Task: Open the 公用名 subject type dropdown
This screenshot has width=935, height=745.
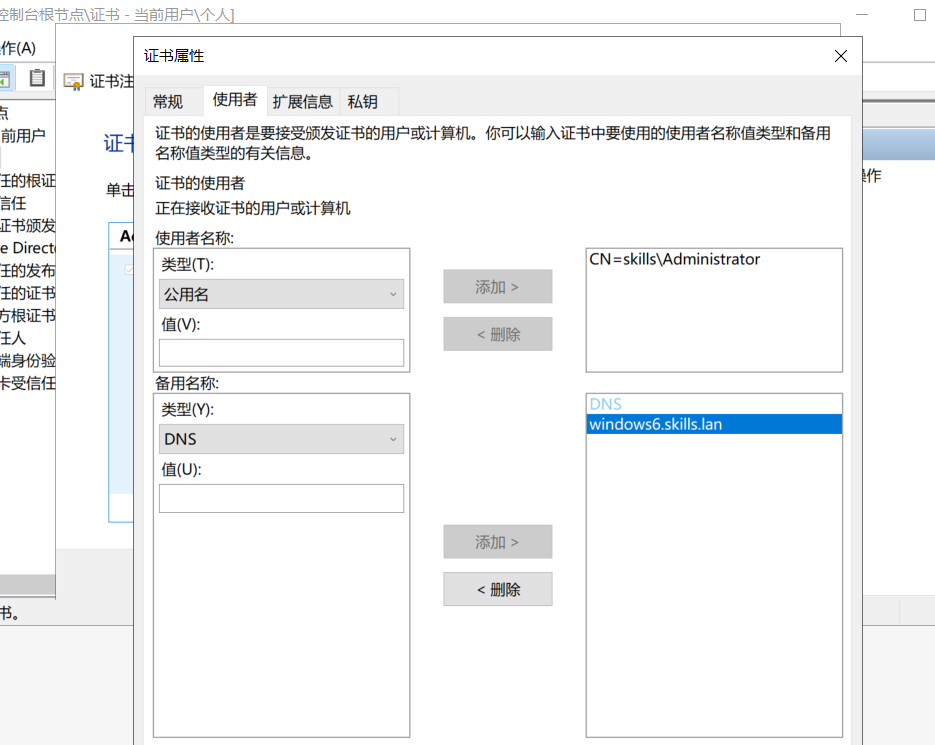Action: (x=281, y=294)
